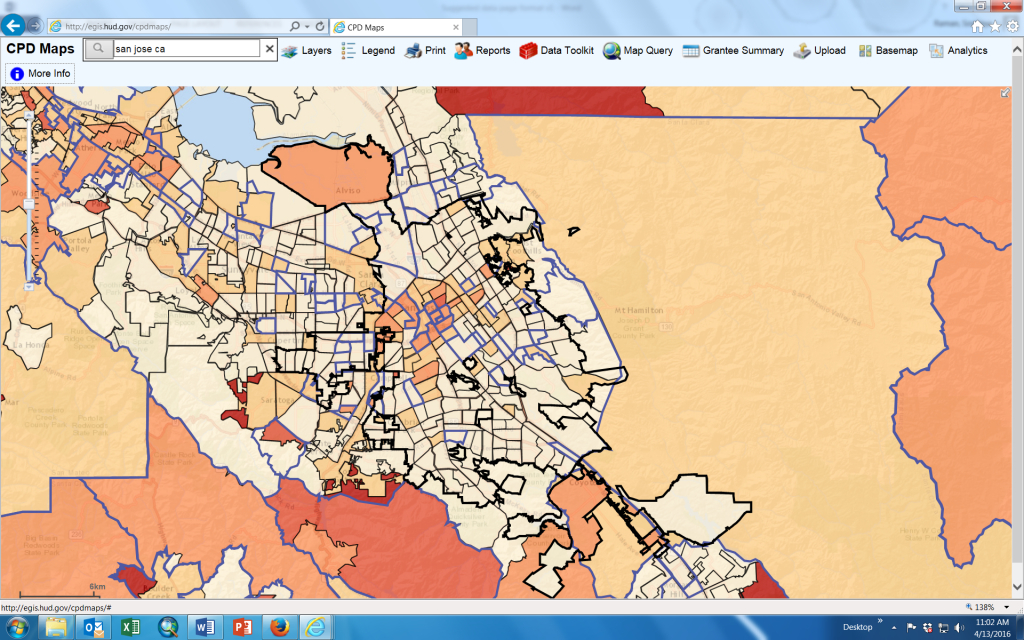This screenshot has width=1024, height=640.
Task: Launch the Data Toolkit
Action: click(x=557, y=50)
